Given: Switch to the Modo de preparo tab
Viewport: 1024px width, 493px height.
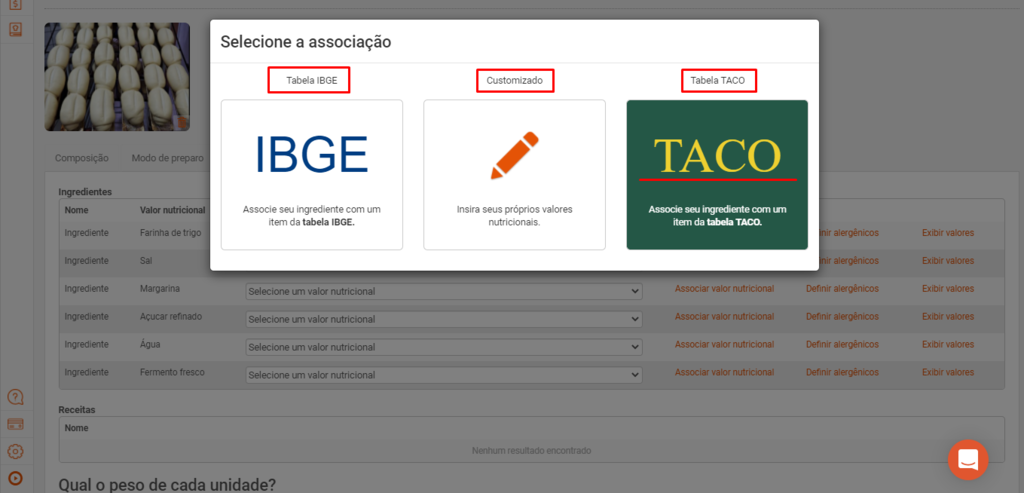Looking at the screenshot, I should (x=167, y=158).
